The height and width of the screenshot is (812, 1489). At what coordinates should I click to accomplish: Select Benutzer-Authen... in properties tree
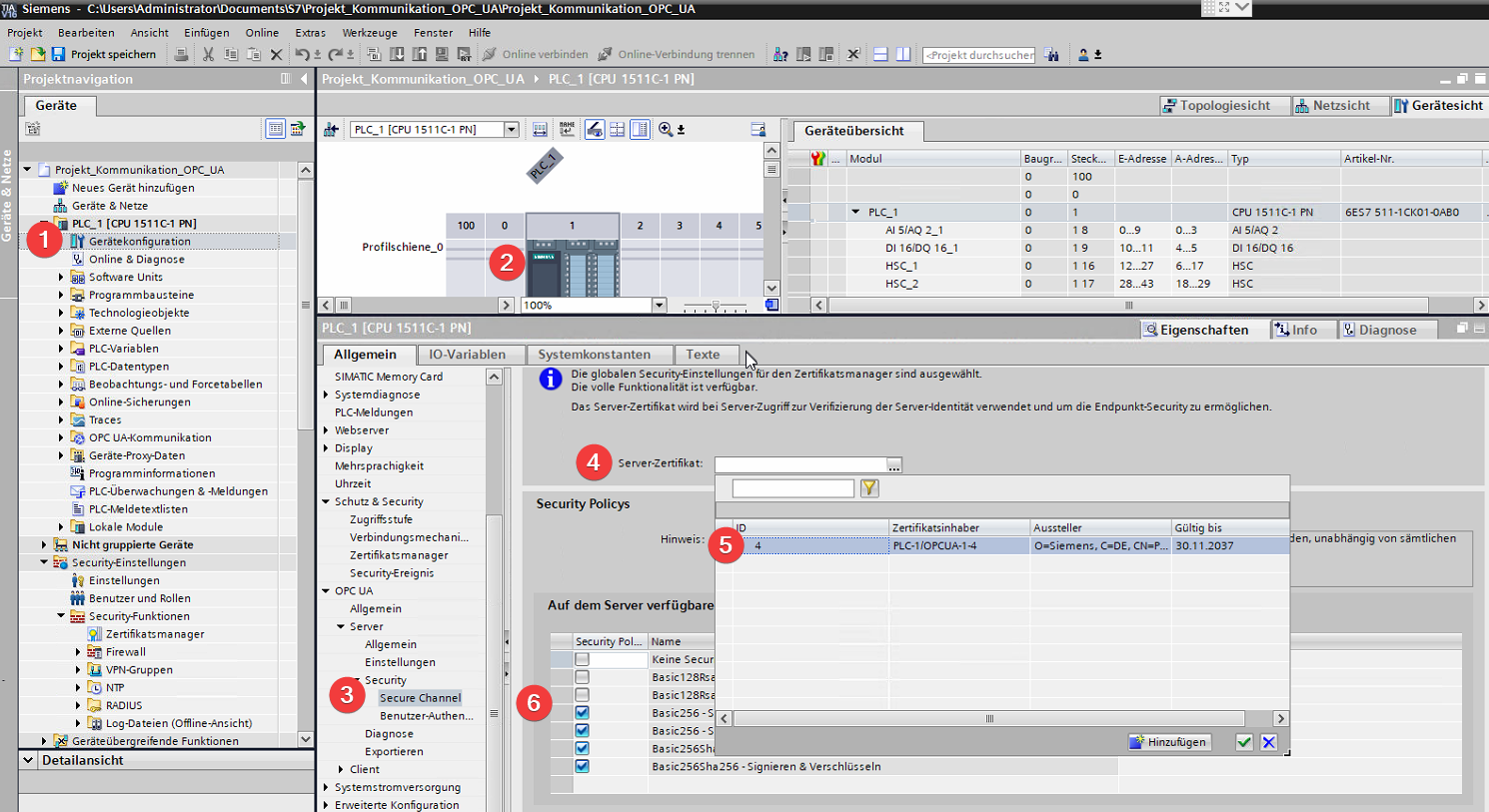tap(425, 716)
